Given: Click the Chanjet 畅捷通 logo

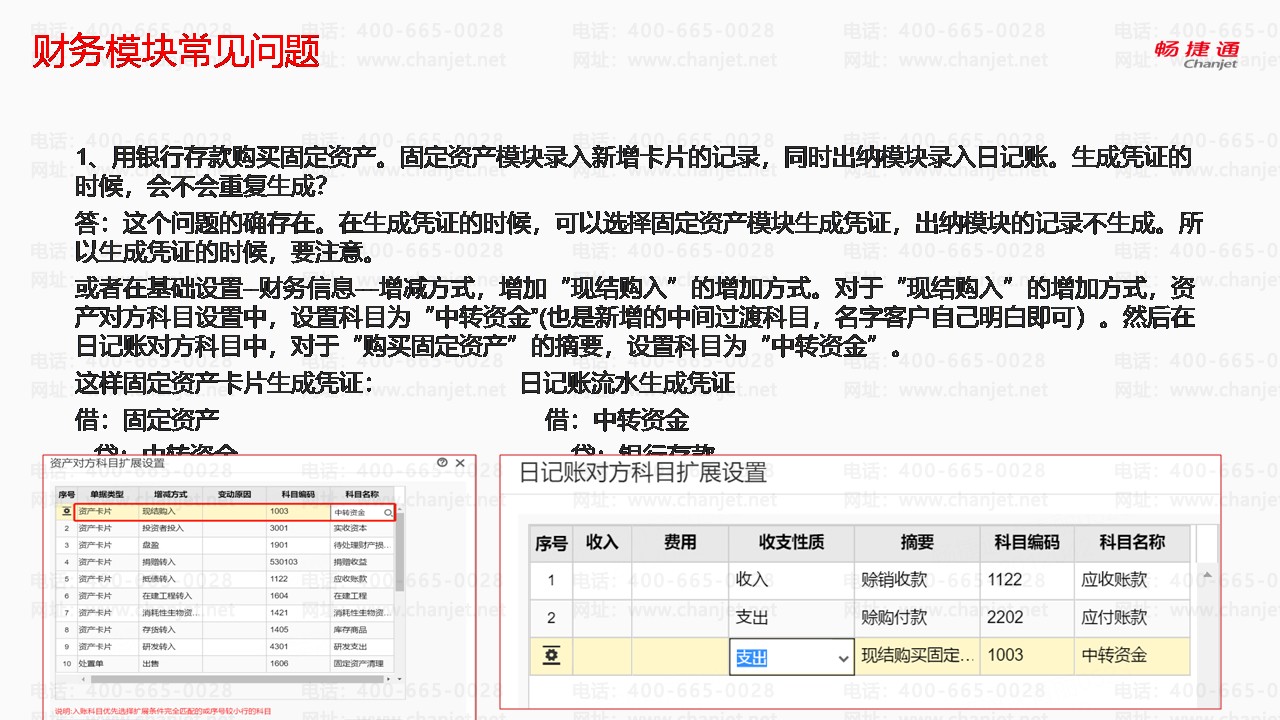Looking at the screenshot, I should pos(1196,54).
